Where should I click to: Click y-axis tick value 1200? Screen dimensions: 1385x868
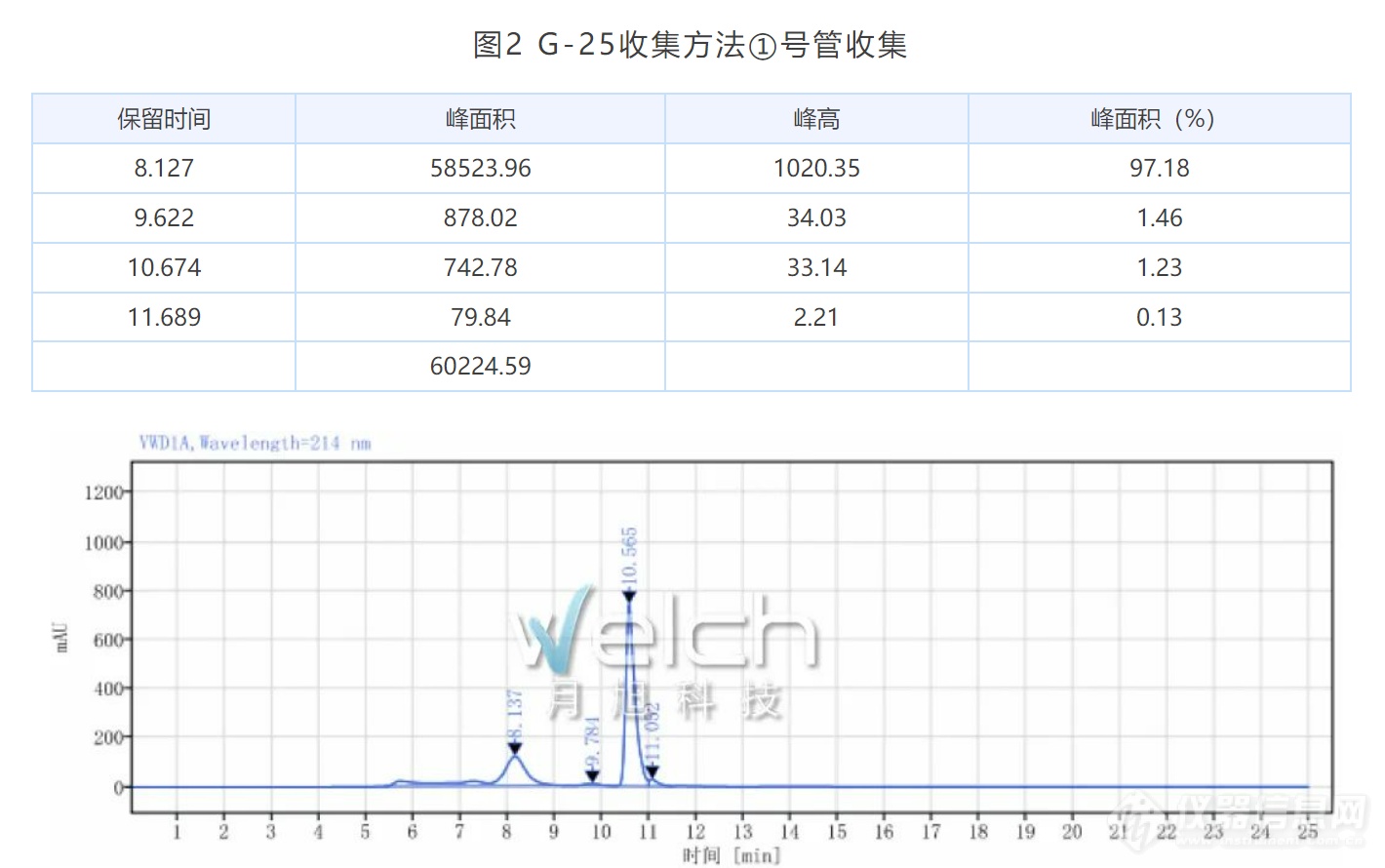[103, 493]
